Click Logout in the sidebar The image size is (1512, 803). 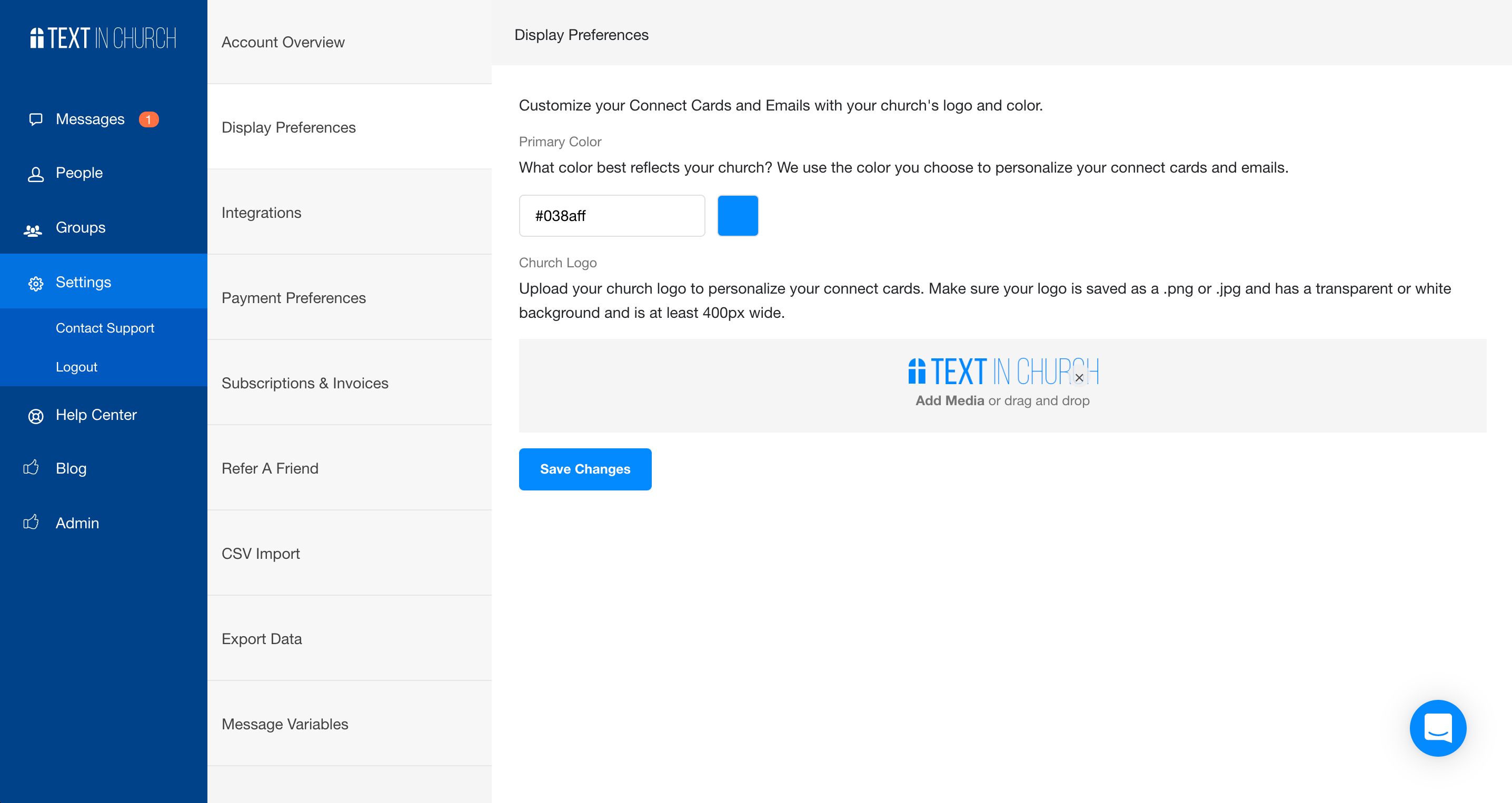tap(76, 367)
